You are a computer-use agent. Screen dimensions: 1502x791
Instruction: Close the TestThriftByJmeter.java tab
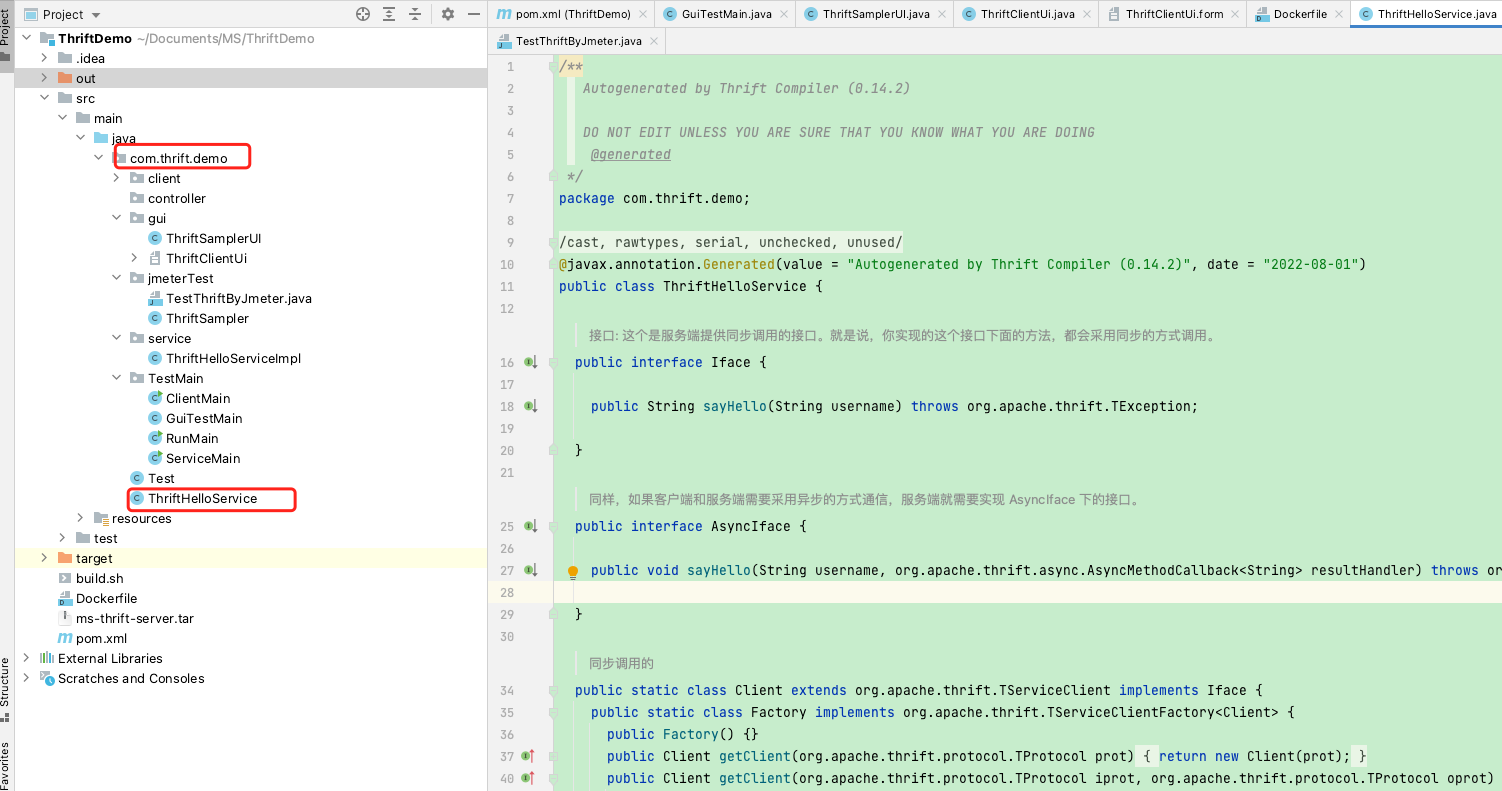coord(653,41)
